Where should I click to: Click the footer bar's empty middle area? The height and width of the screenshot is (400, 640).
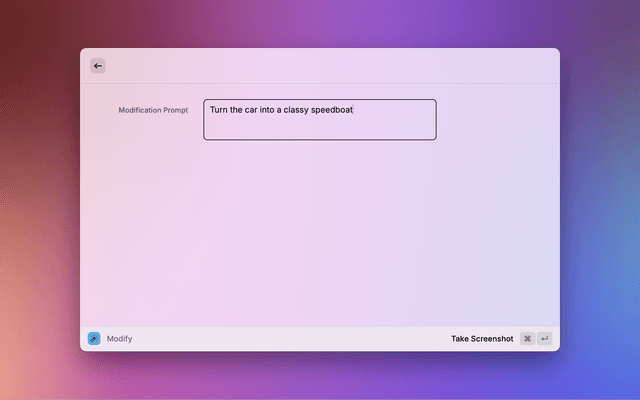(x=290, y=339)
